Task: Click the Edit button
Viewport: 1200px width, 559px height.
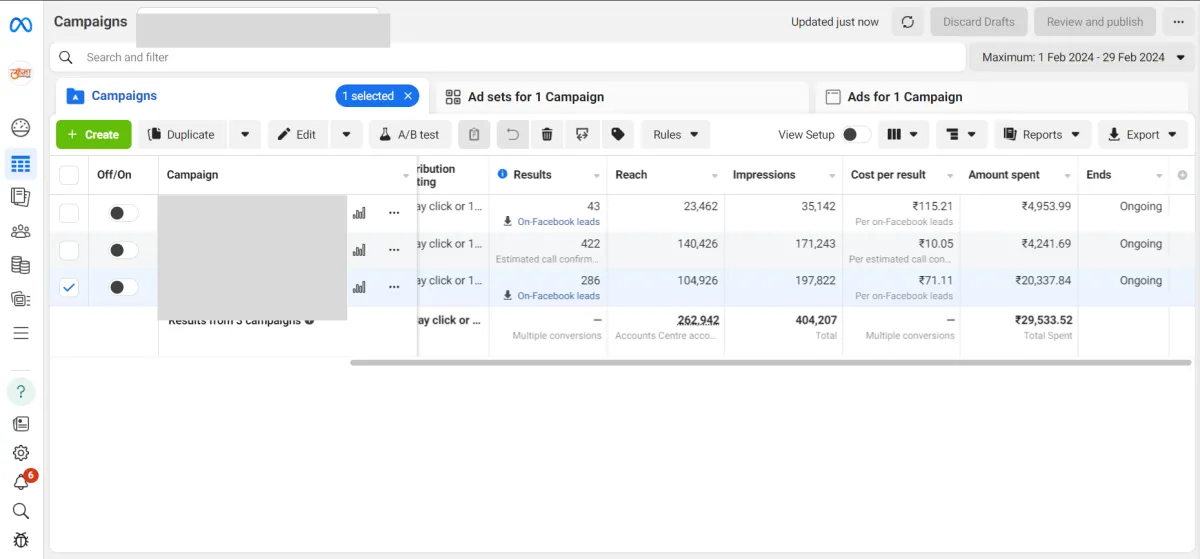Action: 297,135
